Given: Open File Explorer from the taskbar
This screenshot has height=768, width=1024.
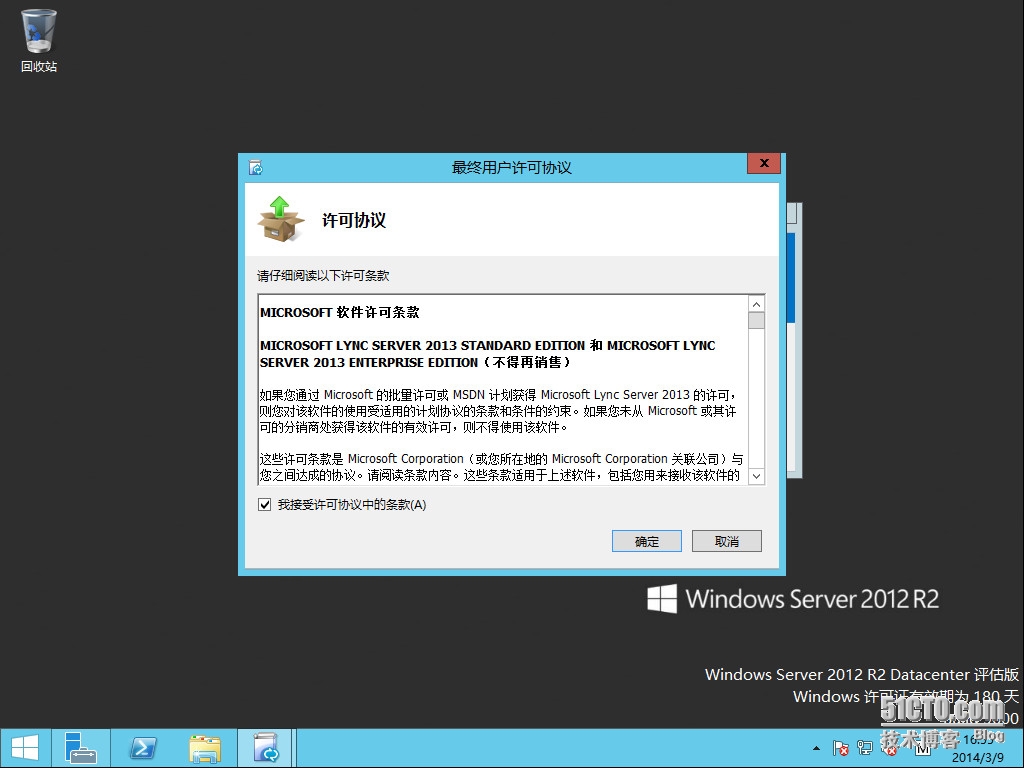Looking at the screenshot, I should coord(205,748).
